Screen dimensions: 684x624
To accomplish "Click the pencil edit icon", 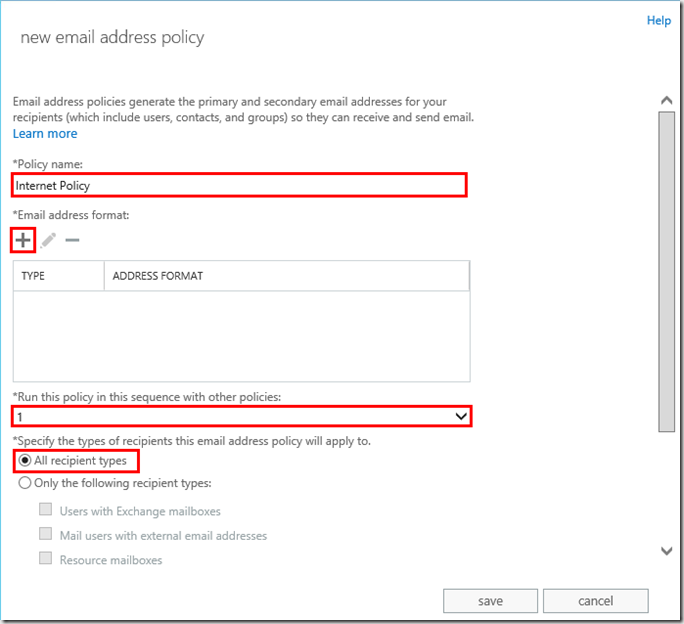I will [x=48, y=240].
